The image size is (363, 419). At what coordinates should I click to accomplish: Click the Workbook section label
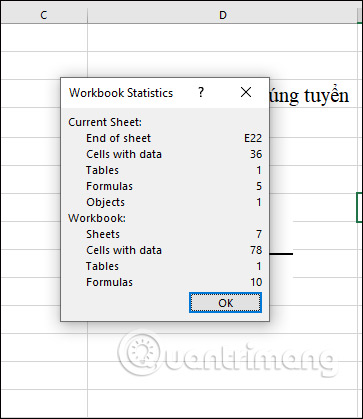[97, 218]
